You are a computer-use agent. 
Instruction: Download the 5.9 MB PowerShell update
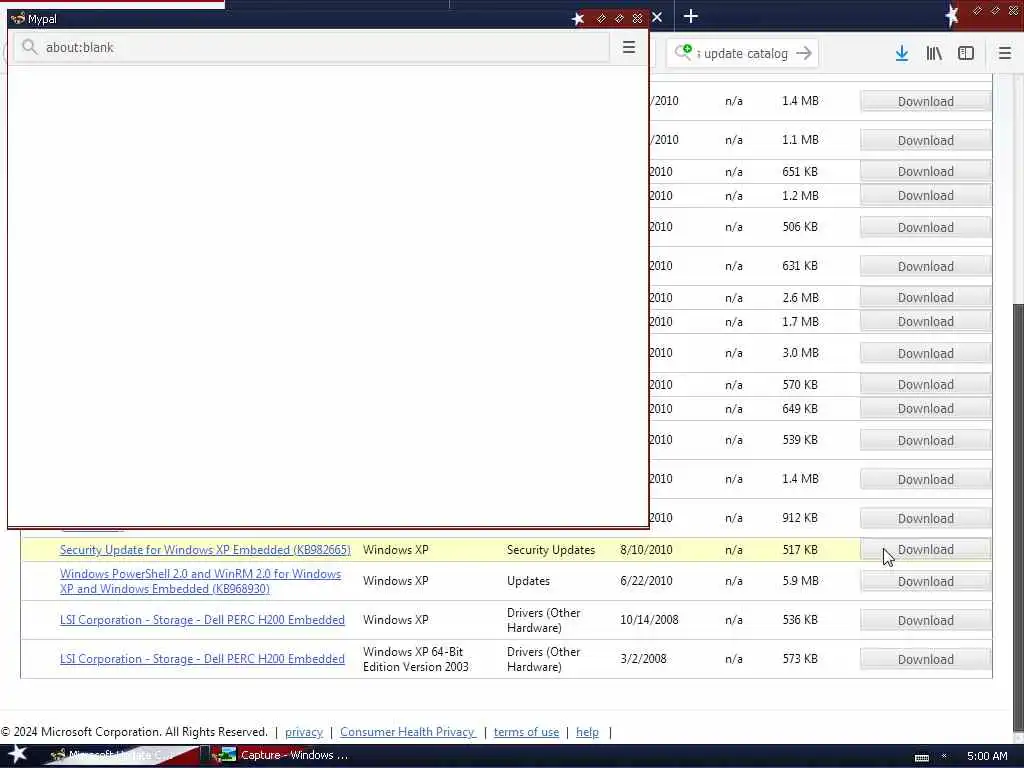[925, 581]
